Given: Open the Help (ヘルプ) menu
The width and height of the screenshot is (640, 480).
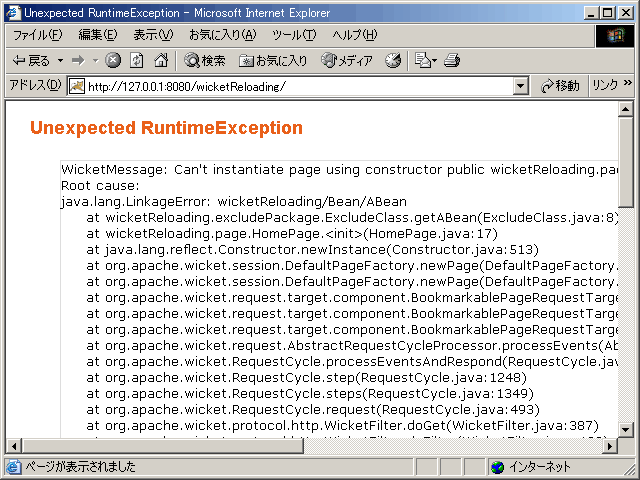Looking at the screenshot, I should tap(355, 35).
